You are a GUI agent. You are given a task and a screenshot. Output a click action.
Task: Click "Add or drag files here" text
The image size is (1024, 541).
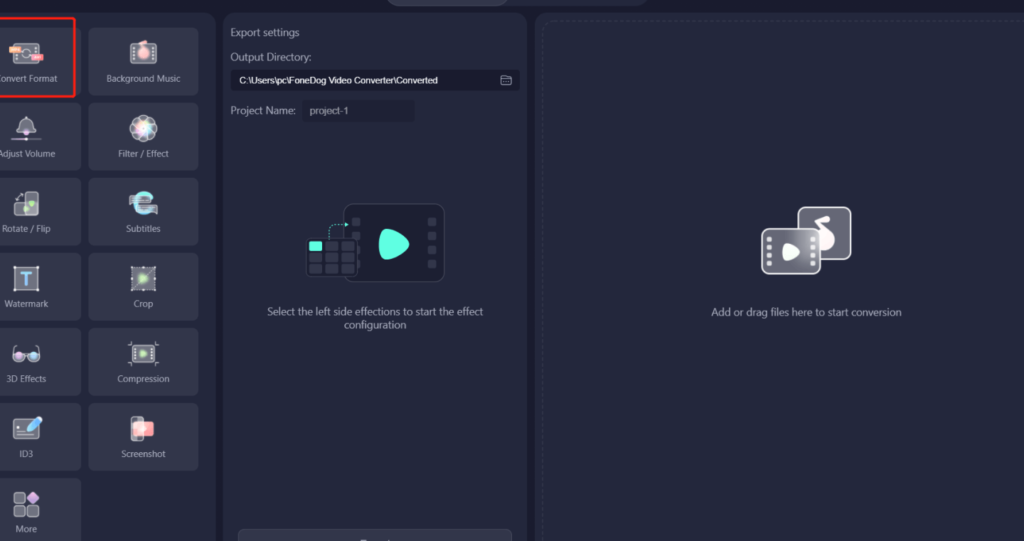pyautogui.click(x=806, y=312)
